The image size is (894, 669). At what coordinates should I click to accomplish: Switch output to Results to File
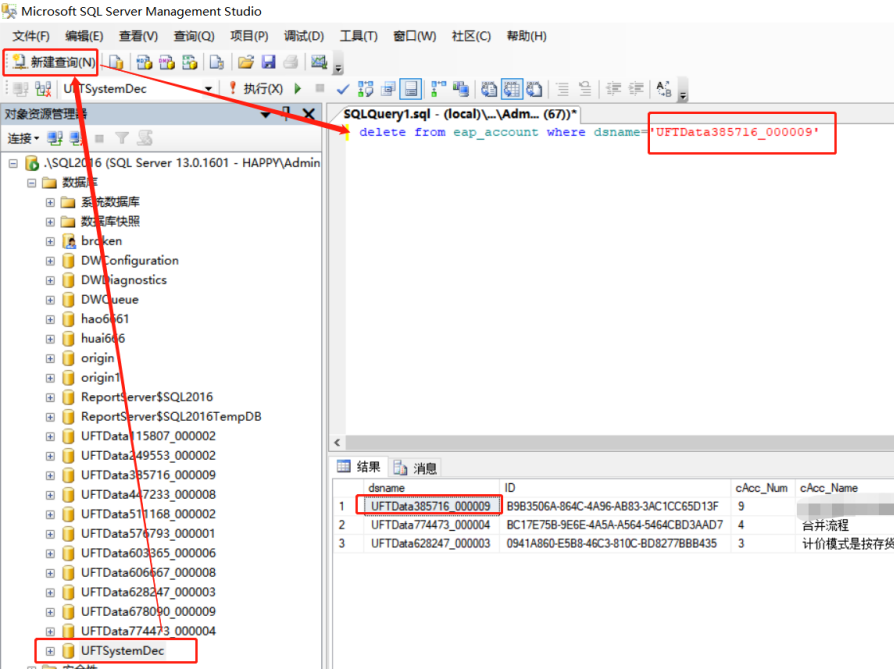[534, 89]
